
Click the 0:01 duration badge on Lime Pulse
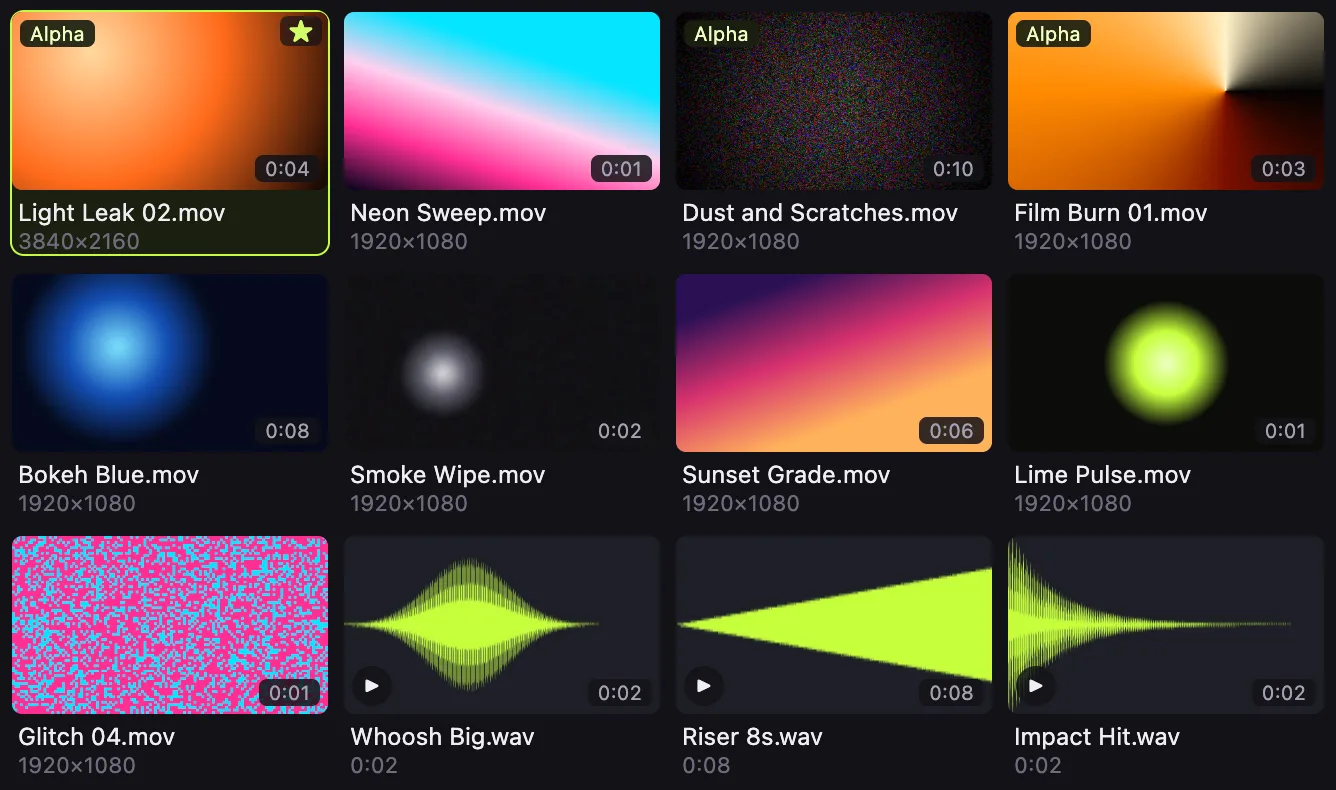[1285, 431]
